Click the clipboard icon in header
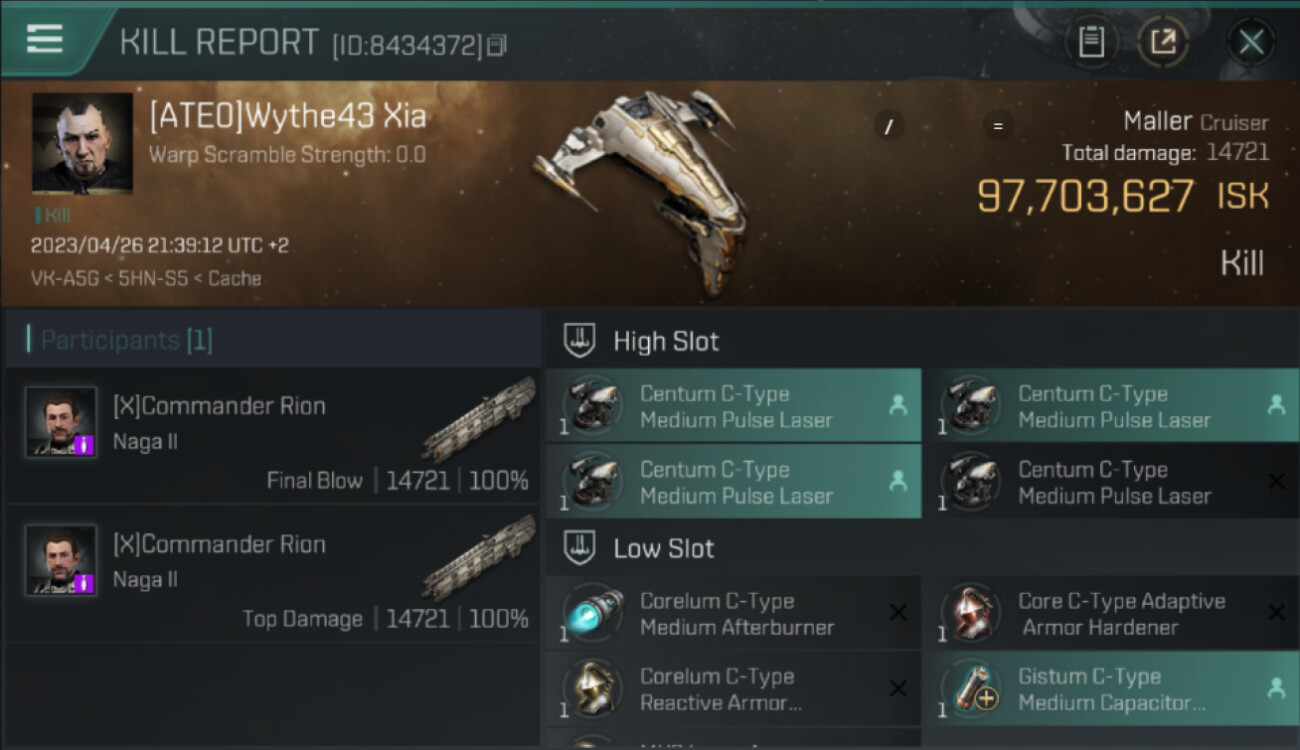 pos(1091,42)
